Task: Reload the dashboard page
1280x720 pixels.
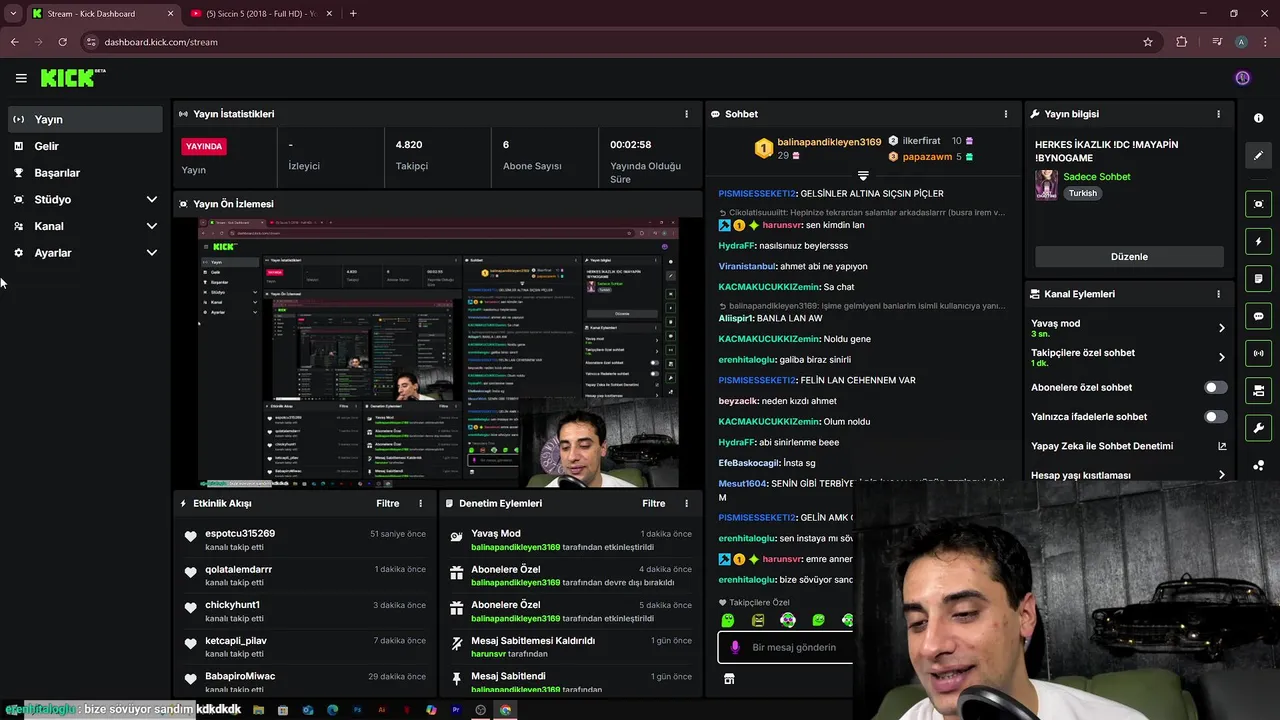Action: point(62,42)
